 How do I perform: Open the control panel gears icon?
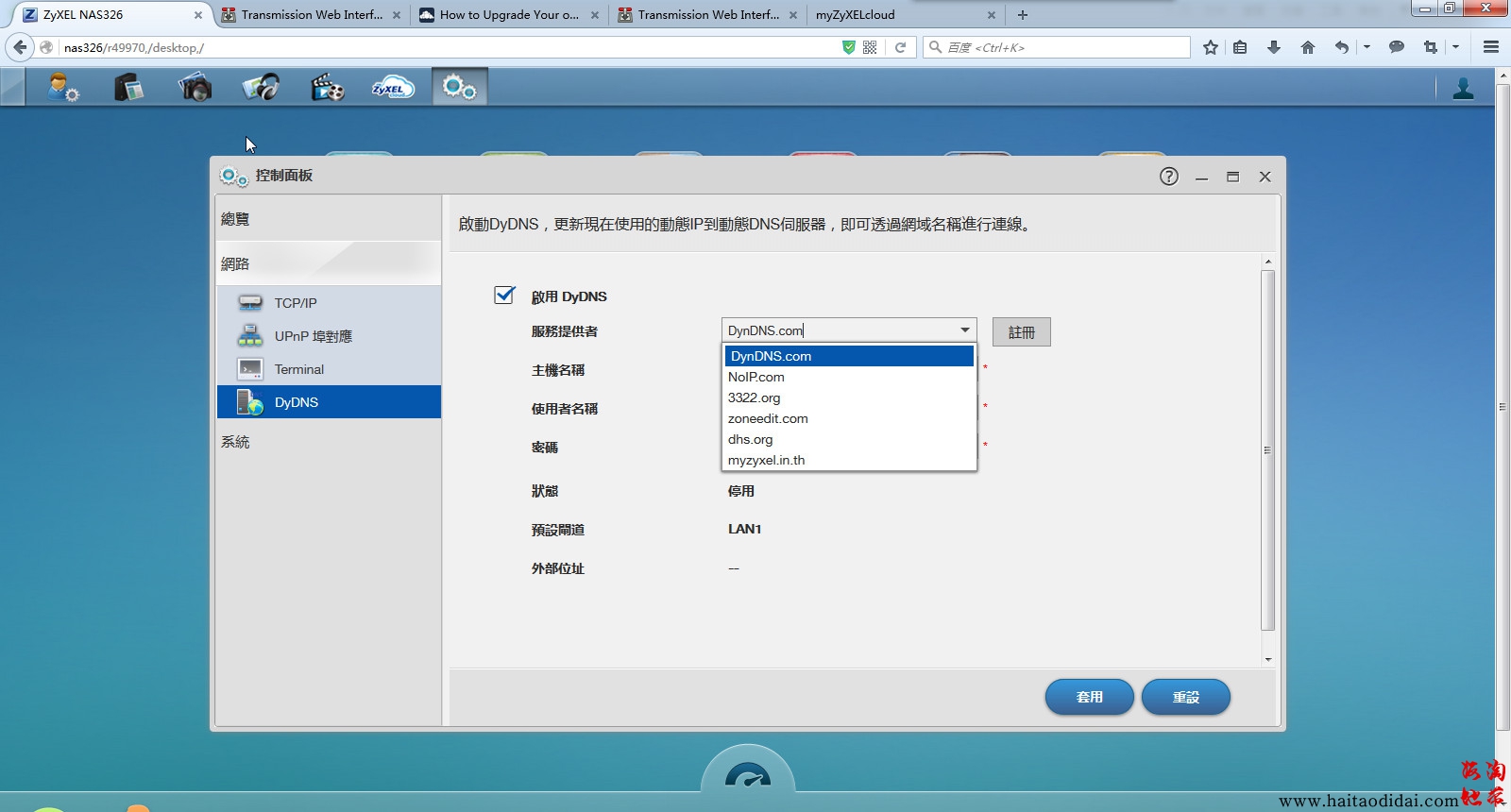pos(459,87)
